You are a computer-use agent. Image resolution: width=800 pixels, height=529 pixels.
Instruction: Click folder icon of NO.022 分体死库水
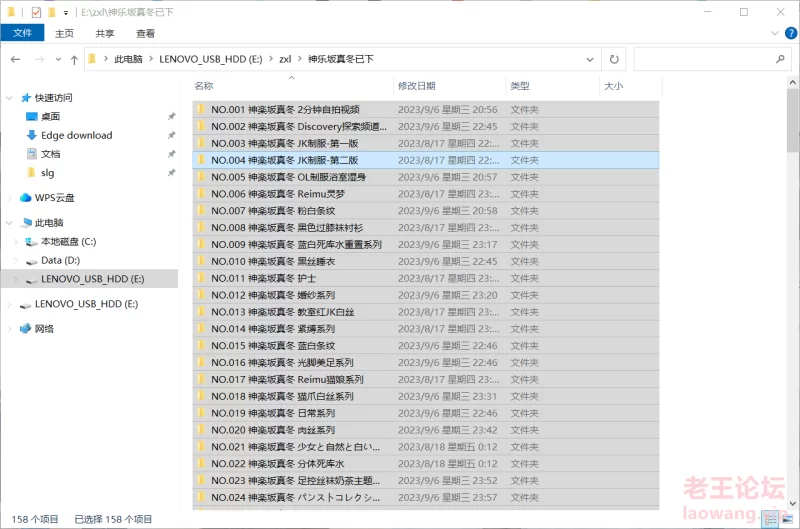coord(201,464)
